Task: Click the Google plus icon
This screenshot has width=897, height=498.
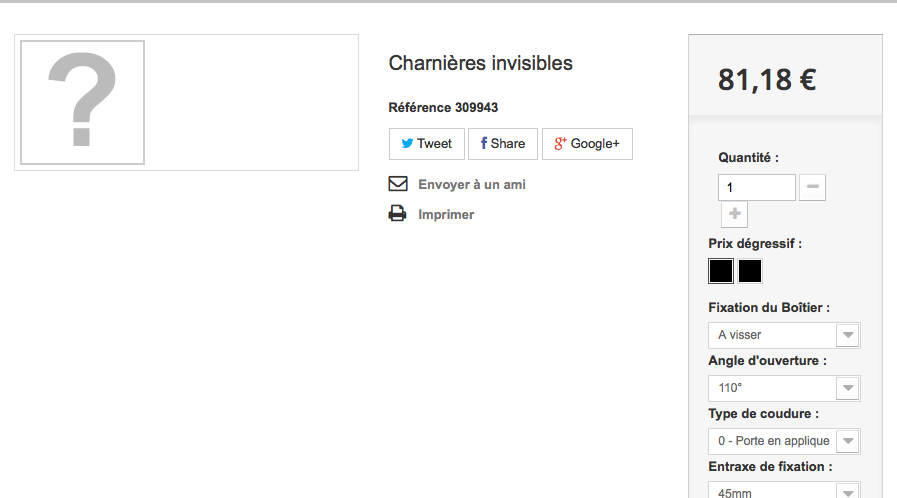Action: pyautogui.click(x=560, y=144)
